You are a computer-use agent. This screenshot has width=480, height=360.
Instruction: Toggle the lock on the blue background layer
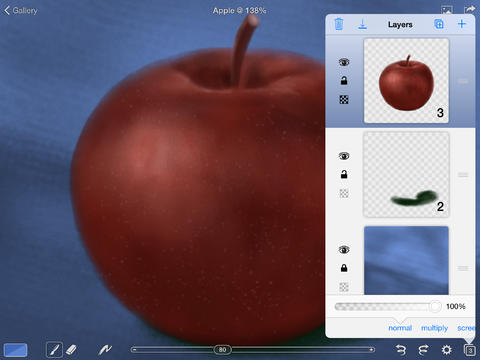click(344, 268)
